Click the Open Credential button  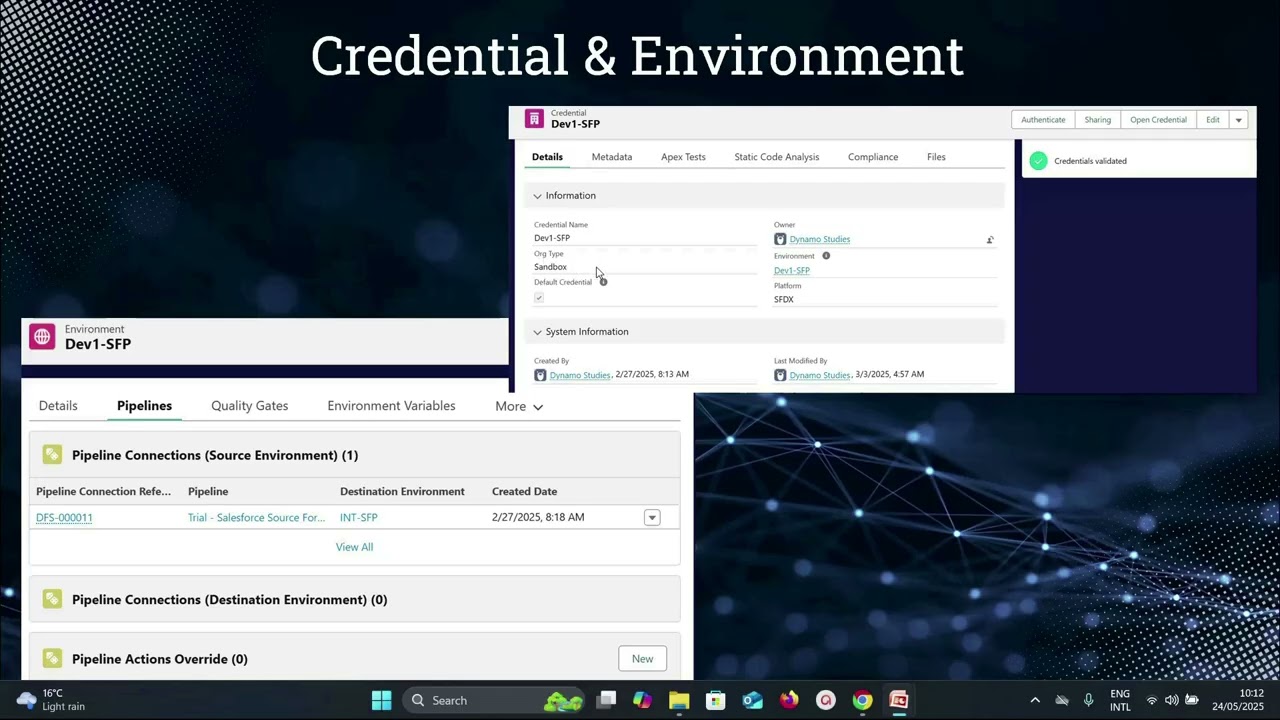click(1158, 120)
